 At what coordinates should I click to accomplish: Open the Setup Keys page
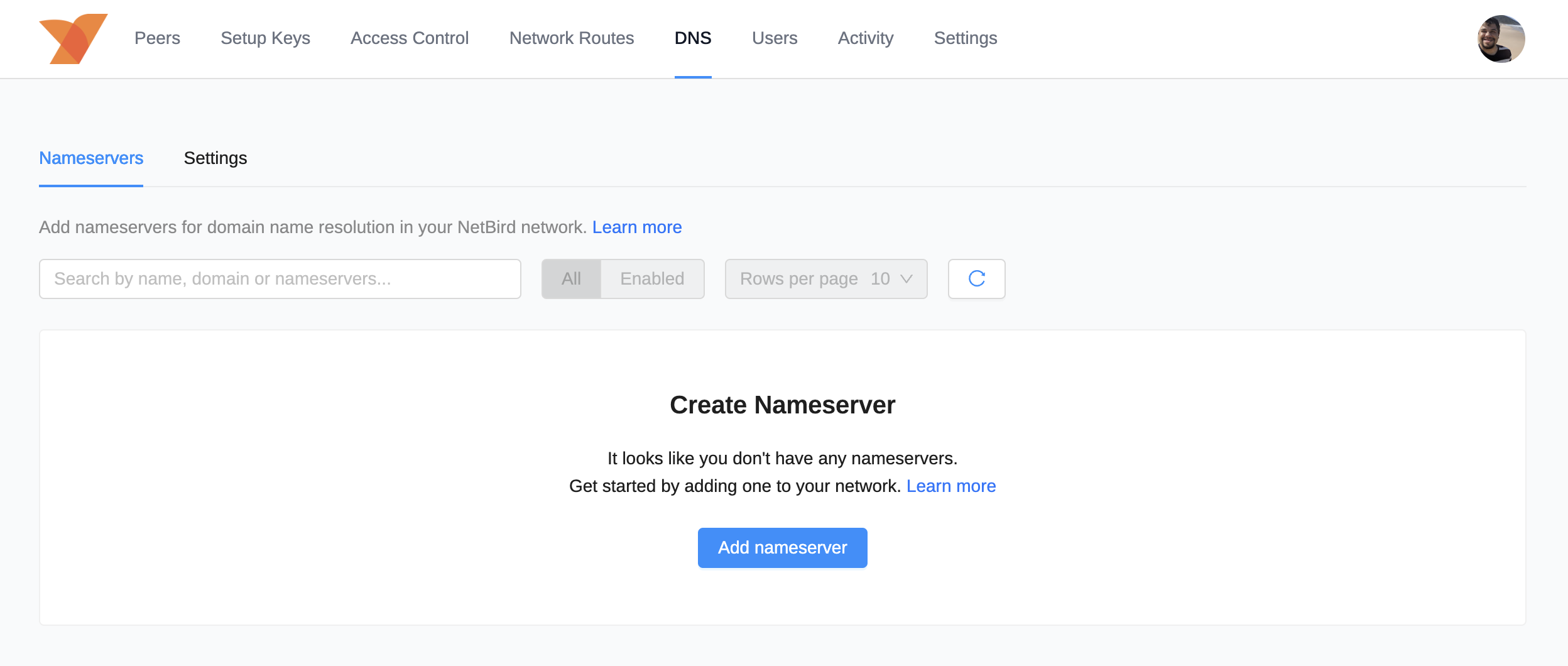(x=265, y=38)
